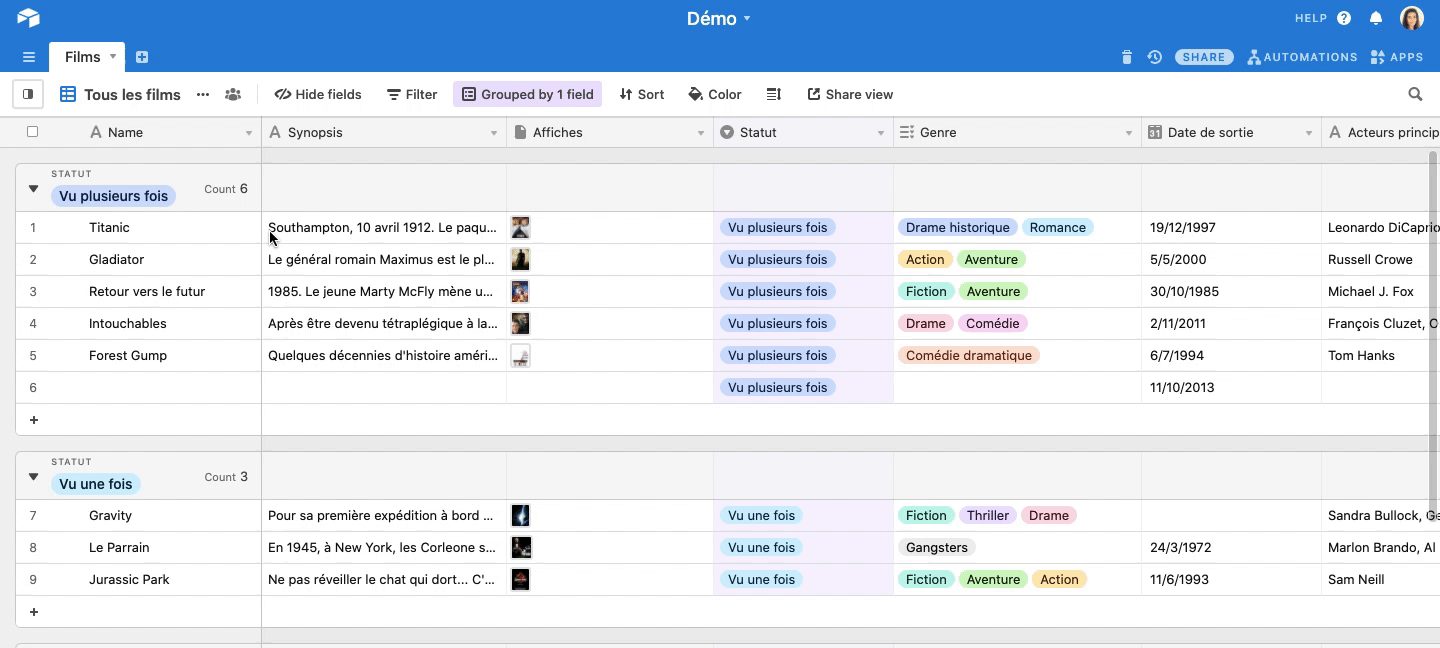Add a record to Vu plusieurs fois group
1440x648 pixels.
34,420
